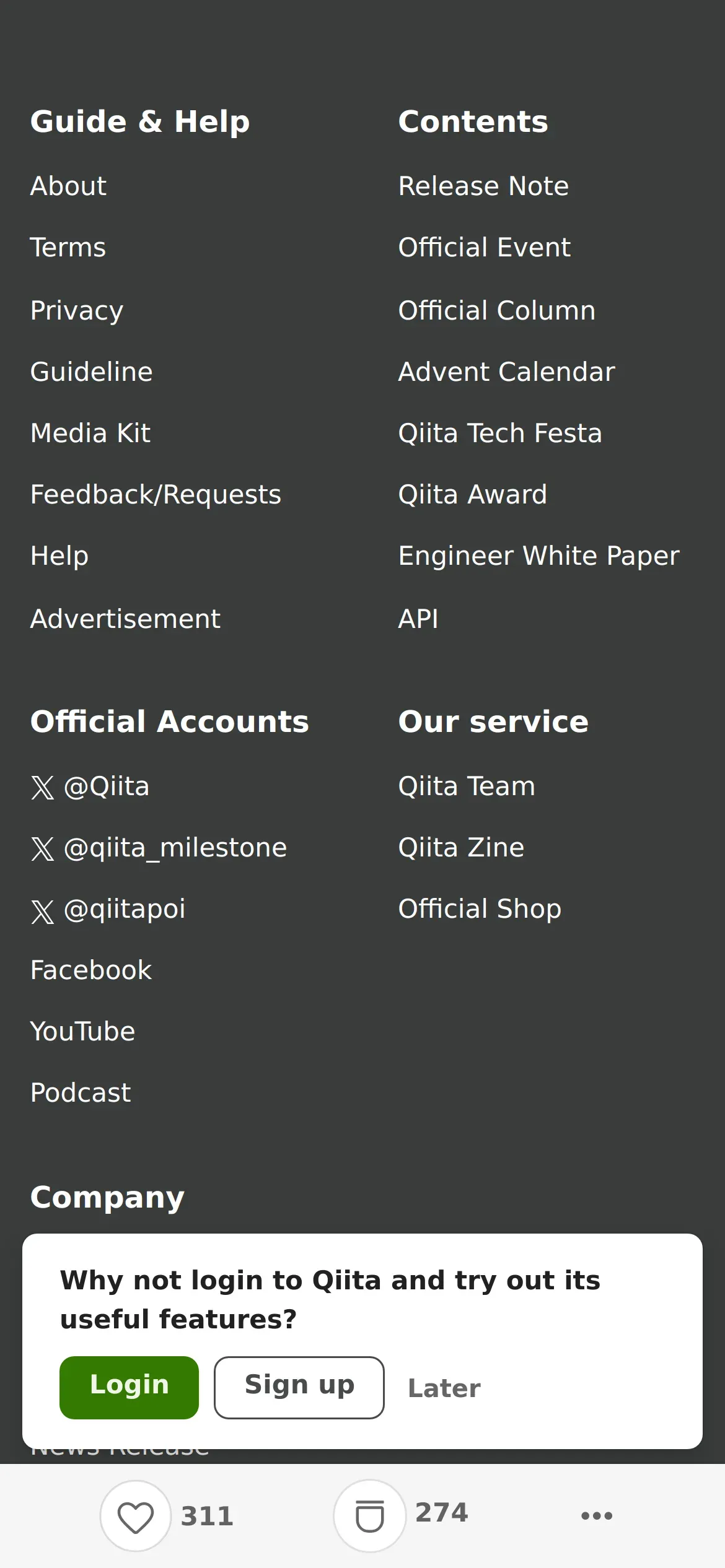Open the @qiita_milestone X account
Screen dimensions: 725x1568
[x=159, y=848]
